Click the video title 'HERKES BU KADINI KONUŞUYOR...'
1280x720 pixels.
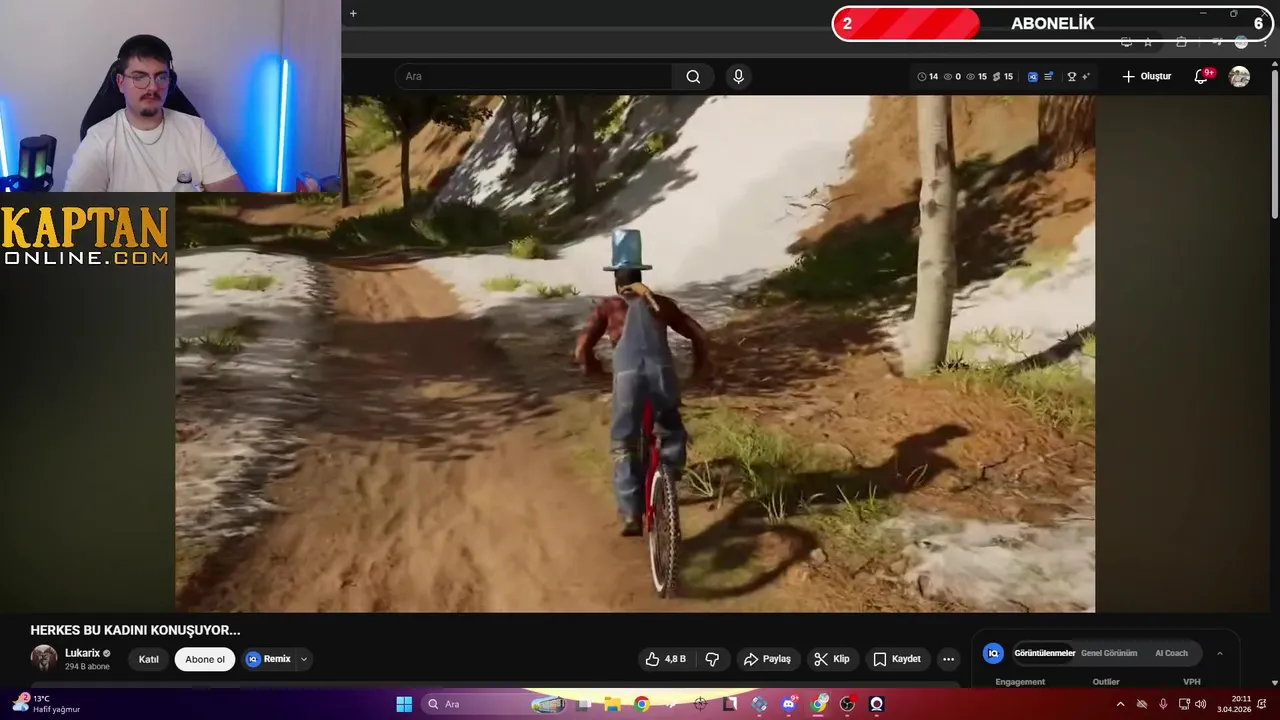click(135, 630)
